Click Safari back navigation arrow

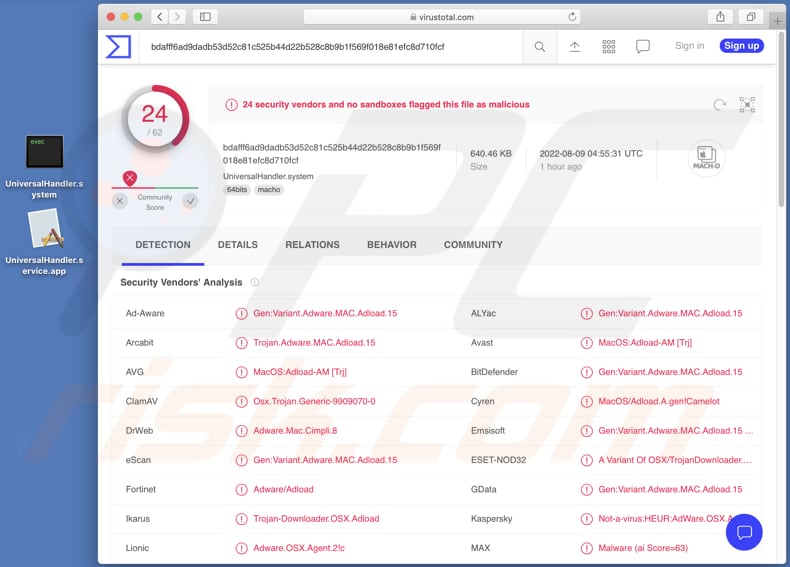(x=160, y=17)
